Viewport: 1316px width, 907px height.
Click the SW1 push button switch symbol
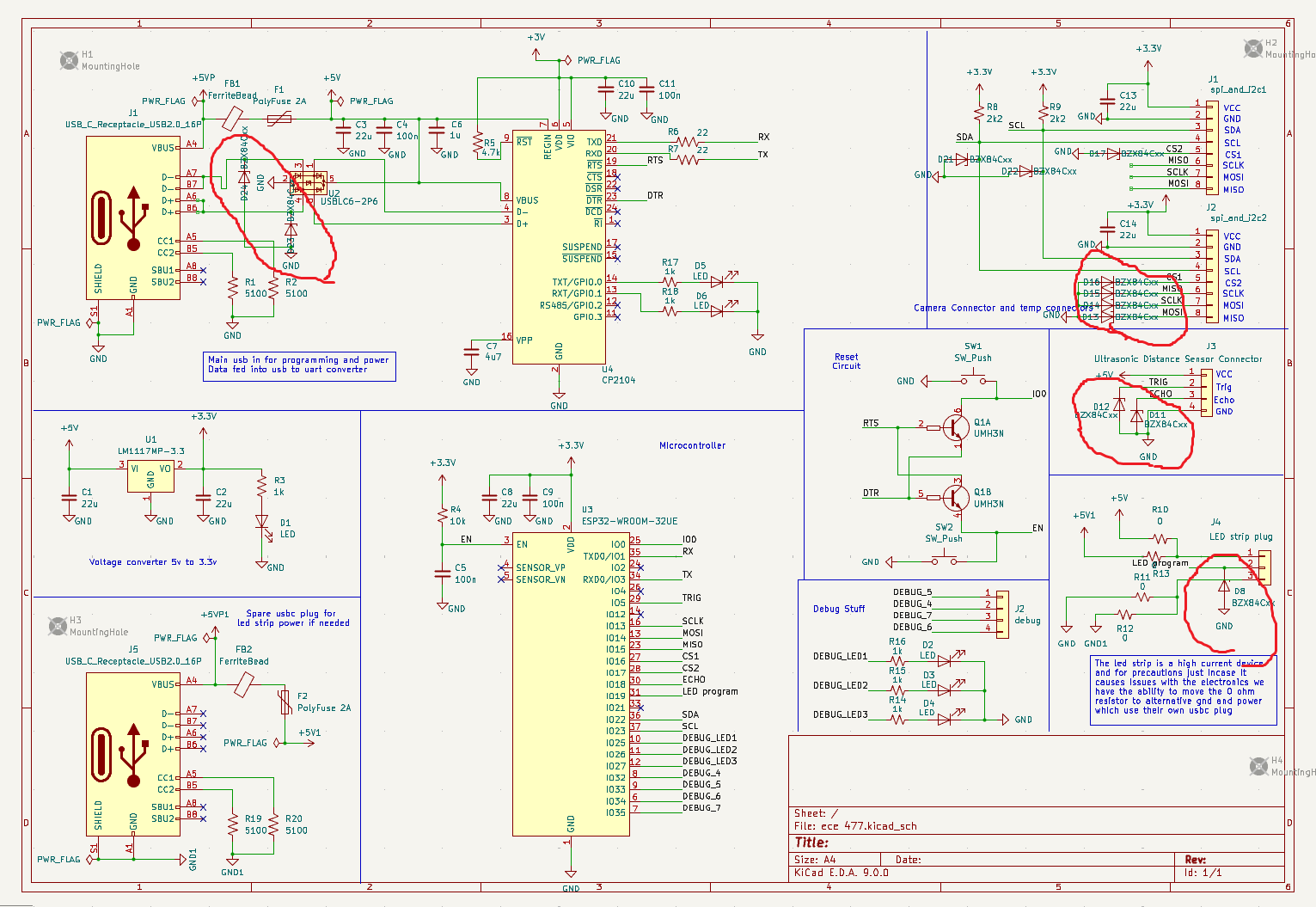pos(973,379)
